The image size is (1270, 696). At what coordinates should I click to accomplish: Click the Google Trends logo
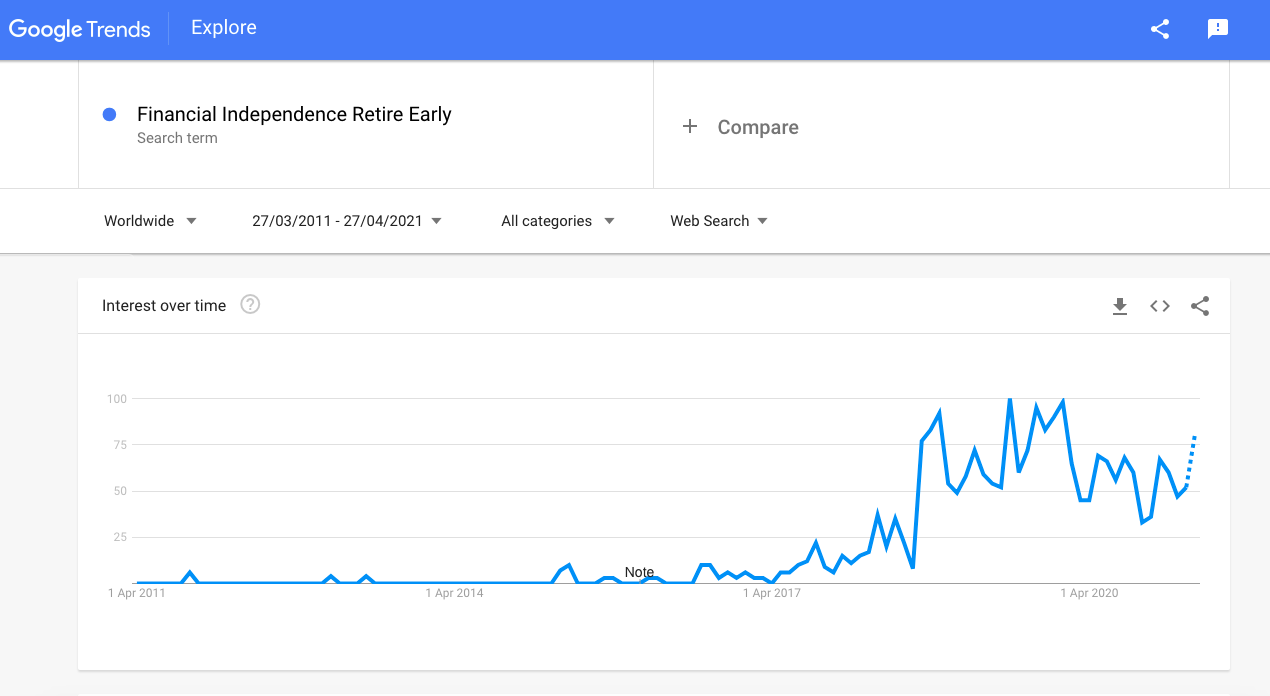tap(80, 29)
